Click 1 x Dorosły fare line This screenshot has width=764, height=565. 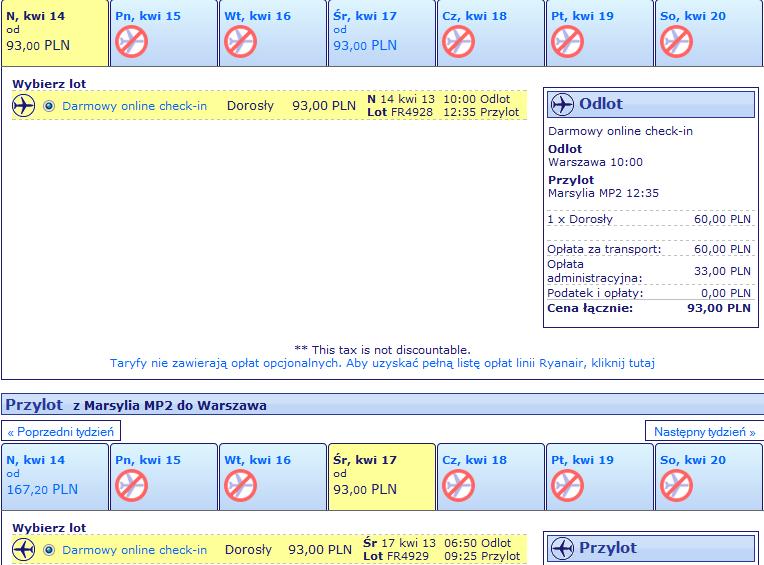649,219
